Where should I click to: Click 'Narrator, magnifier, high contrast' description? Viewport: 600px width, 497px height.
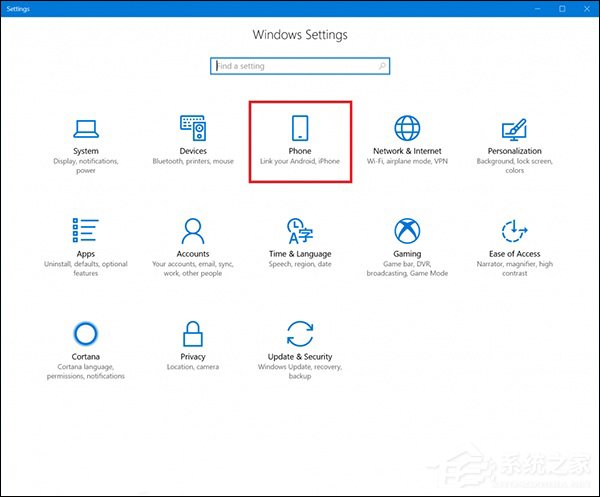pos(514,269)
